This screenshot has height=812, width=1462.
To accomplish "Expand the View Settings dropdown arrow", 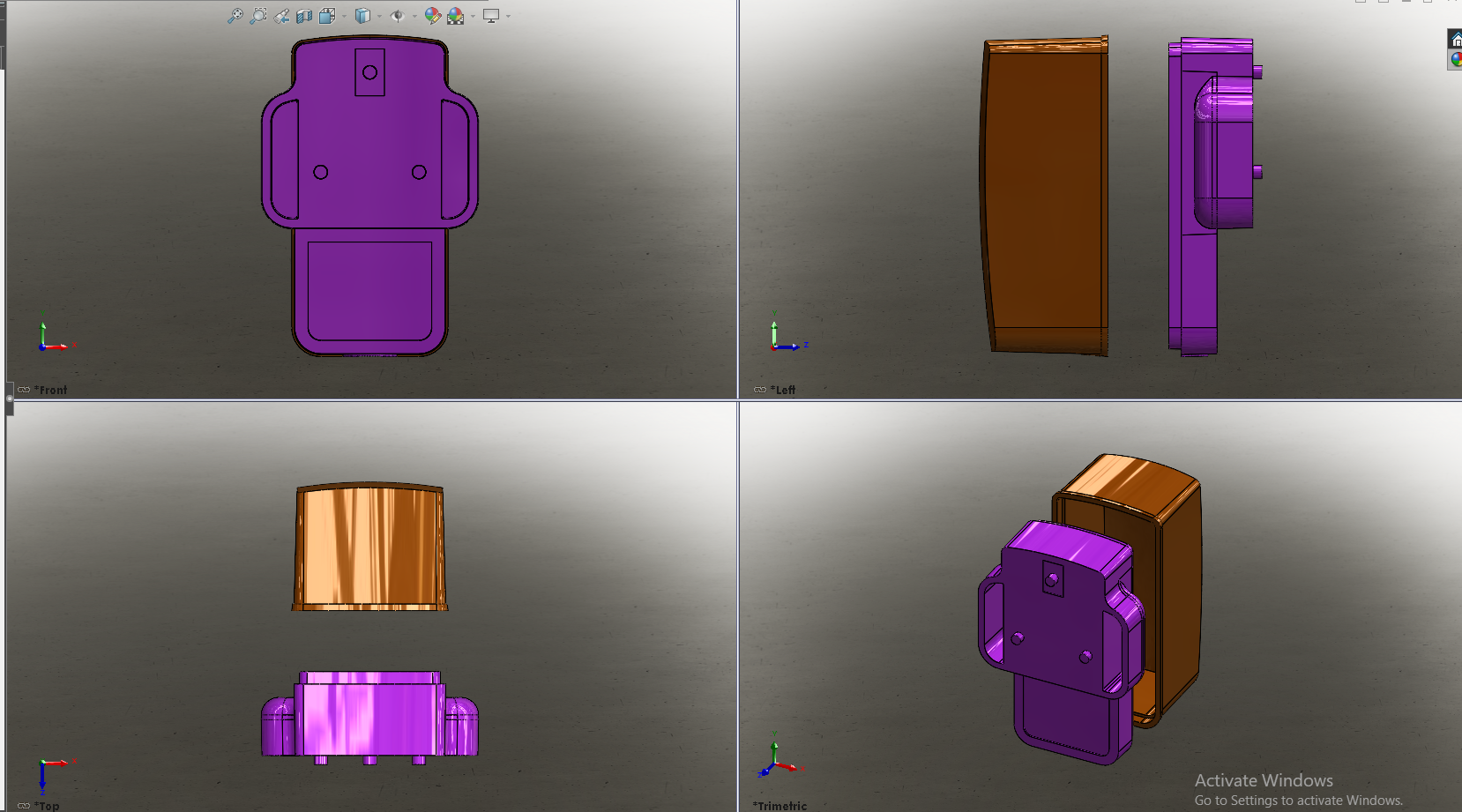I will click(x=508, y=16).
